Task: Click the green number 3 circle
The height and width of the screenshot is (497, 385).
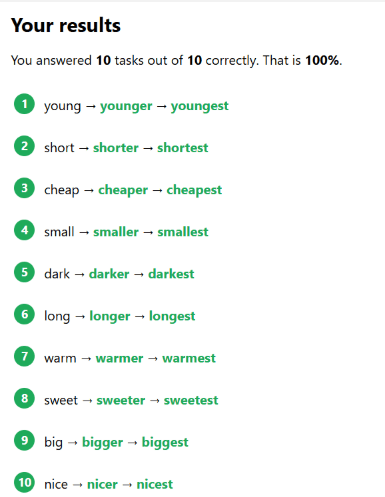Action: pyautogui.click(x=24, y=188)
